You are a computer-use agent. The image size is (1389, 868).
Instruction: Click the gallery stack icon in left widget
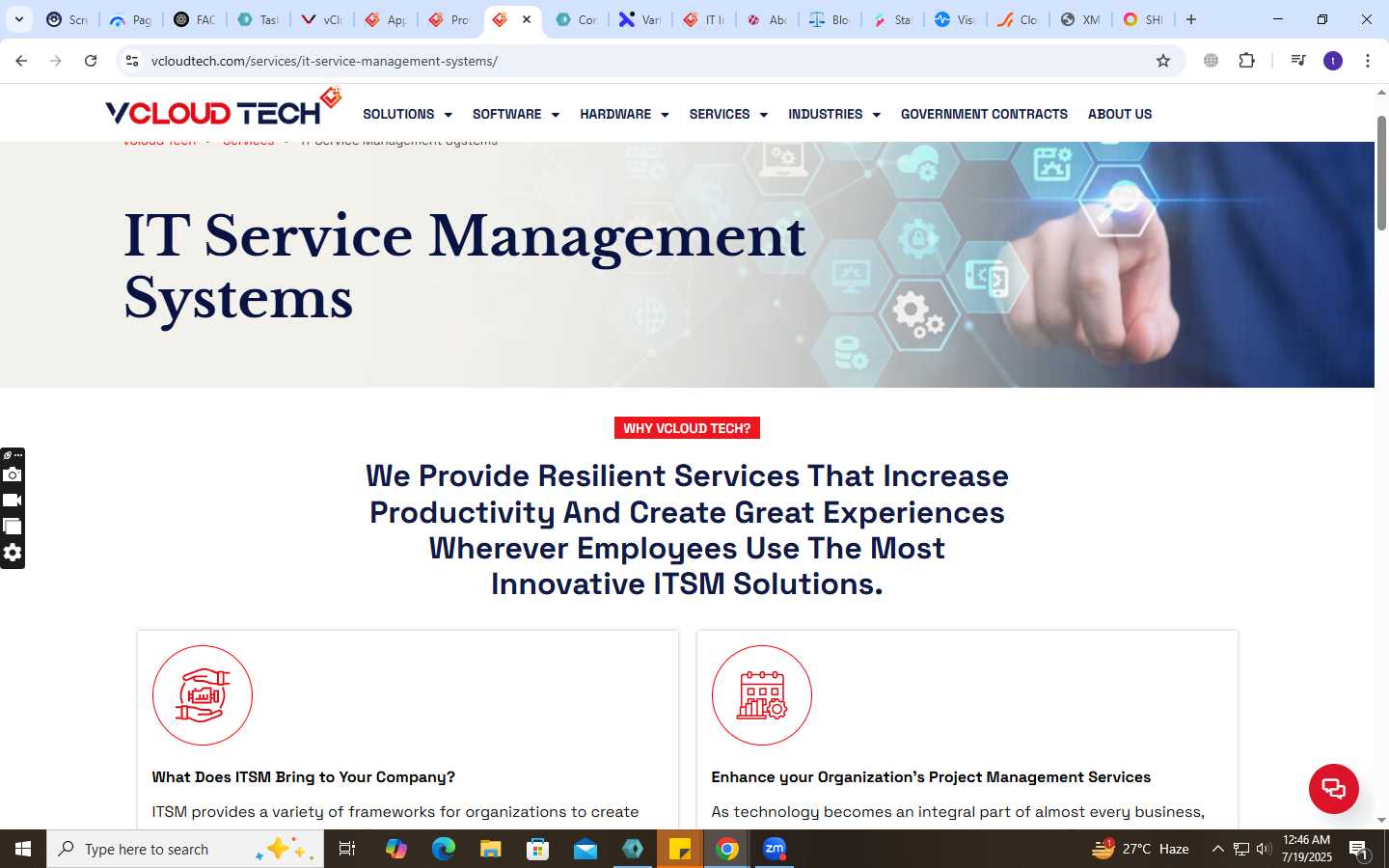click(13, 527)
